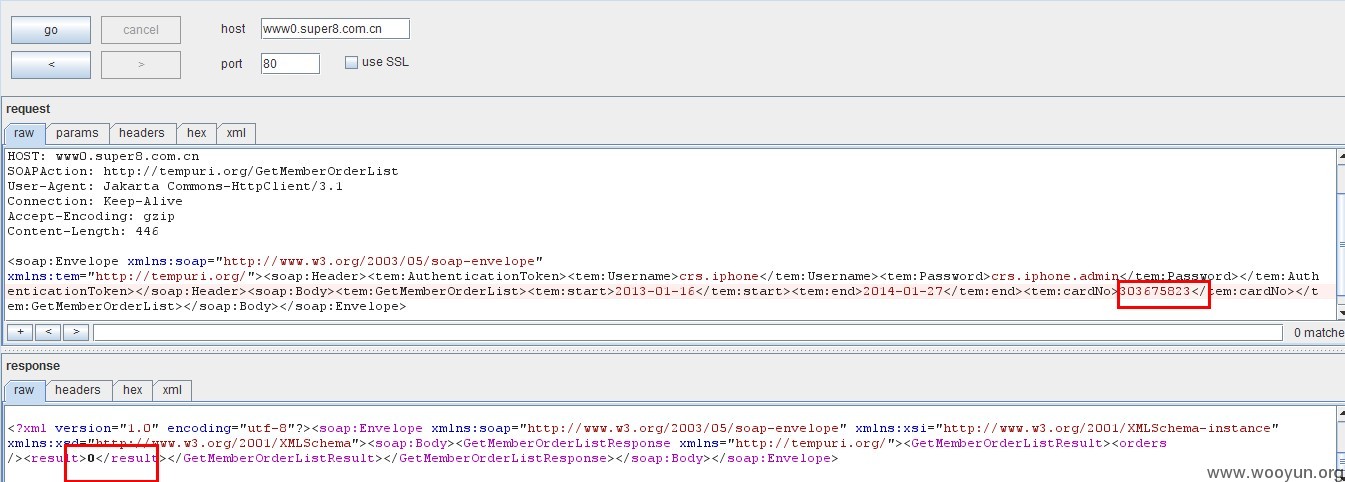
Task: Click the tem:start date 2013-01-16
Action: [654, 291]
